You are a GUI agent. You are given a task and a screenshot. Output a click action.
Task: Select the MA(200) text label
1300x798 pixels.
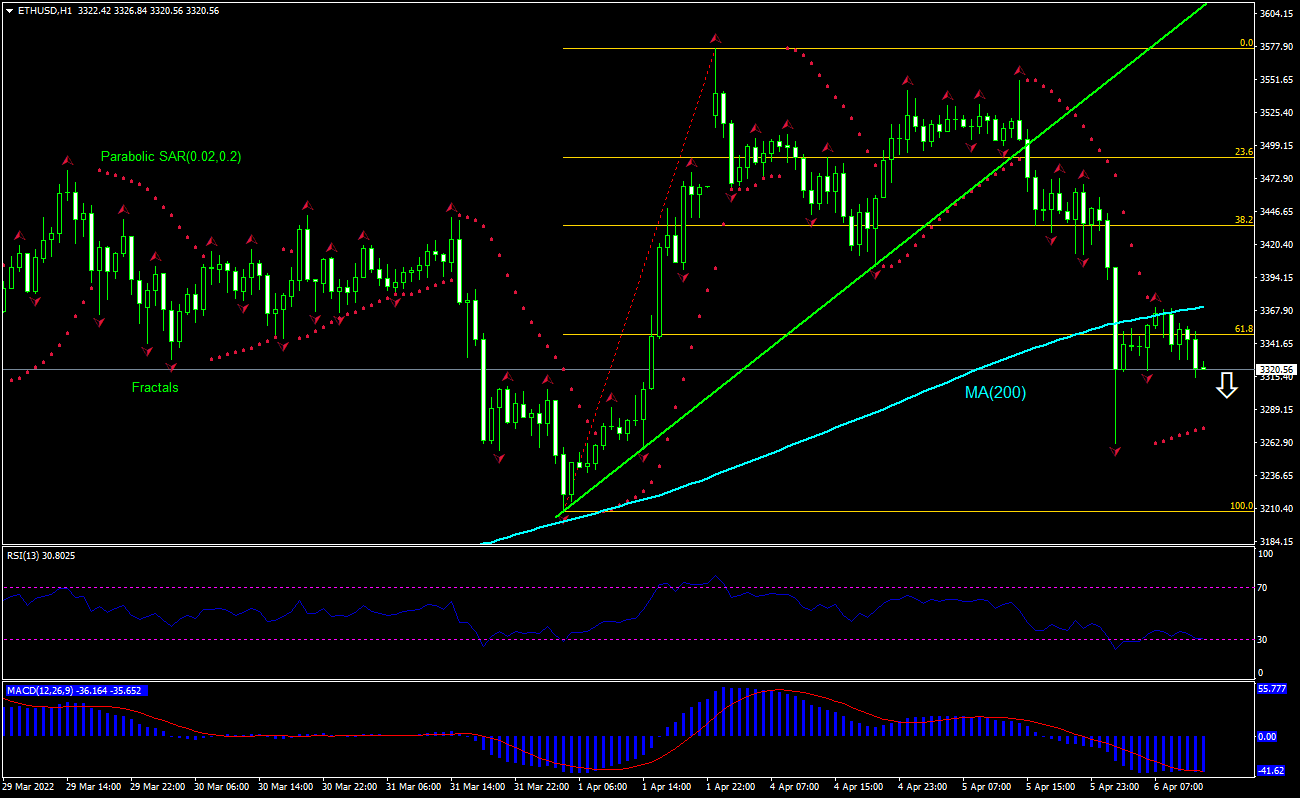[x=995, y=392]
